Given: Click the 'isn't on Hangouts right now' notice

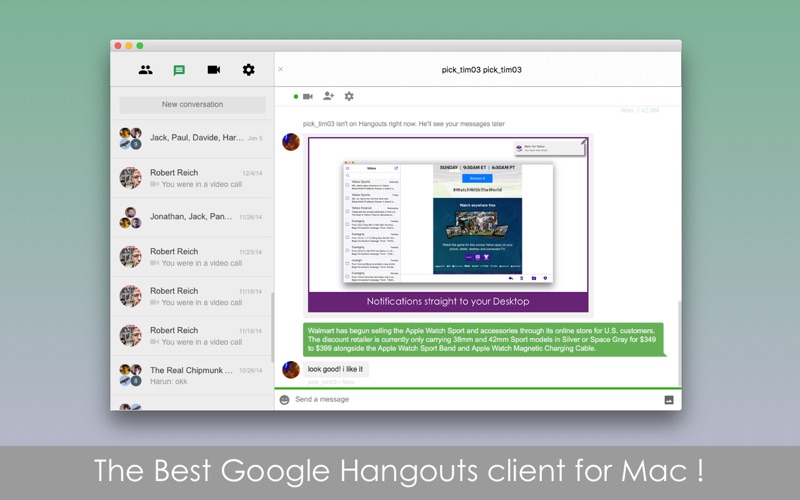Looking at the screenshot, I should tap(404, 124).
